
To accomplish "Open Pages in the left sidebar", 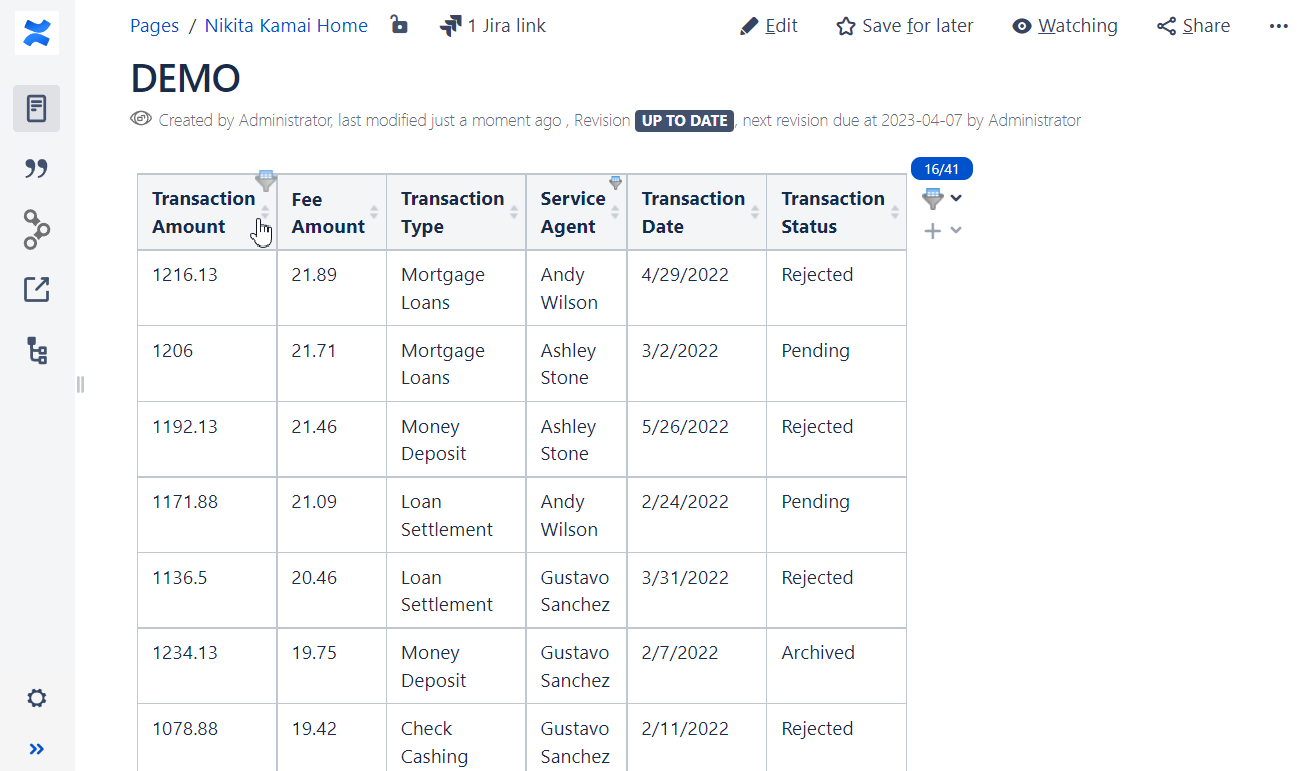I will coord(37,108).
